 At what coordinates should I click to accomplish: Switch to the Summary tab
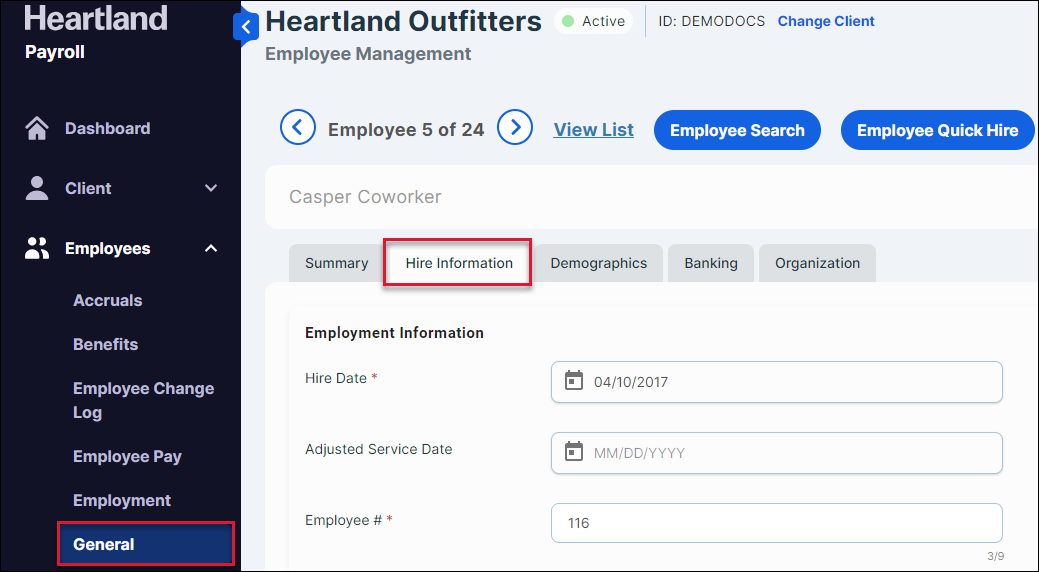point(336,263)
